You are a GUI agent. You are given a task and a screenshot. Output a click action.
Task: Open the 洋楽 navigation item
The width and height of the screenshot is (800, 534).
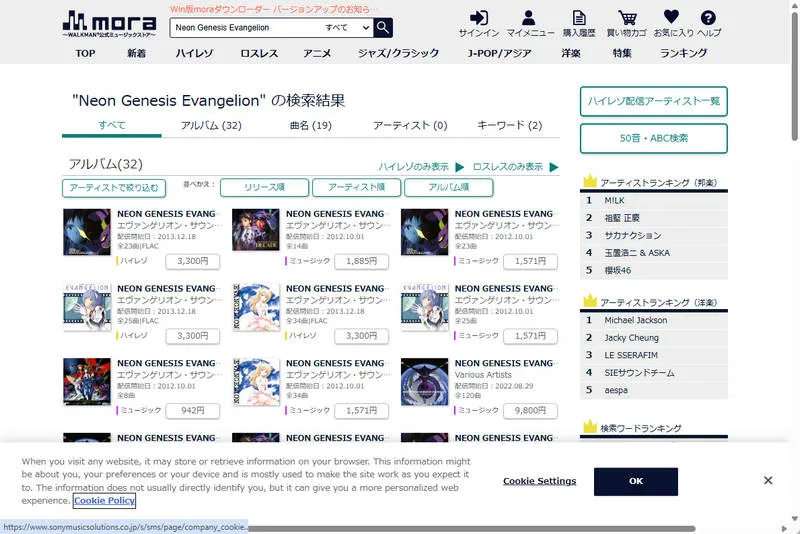coord(571,53)
